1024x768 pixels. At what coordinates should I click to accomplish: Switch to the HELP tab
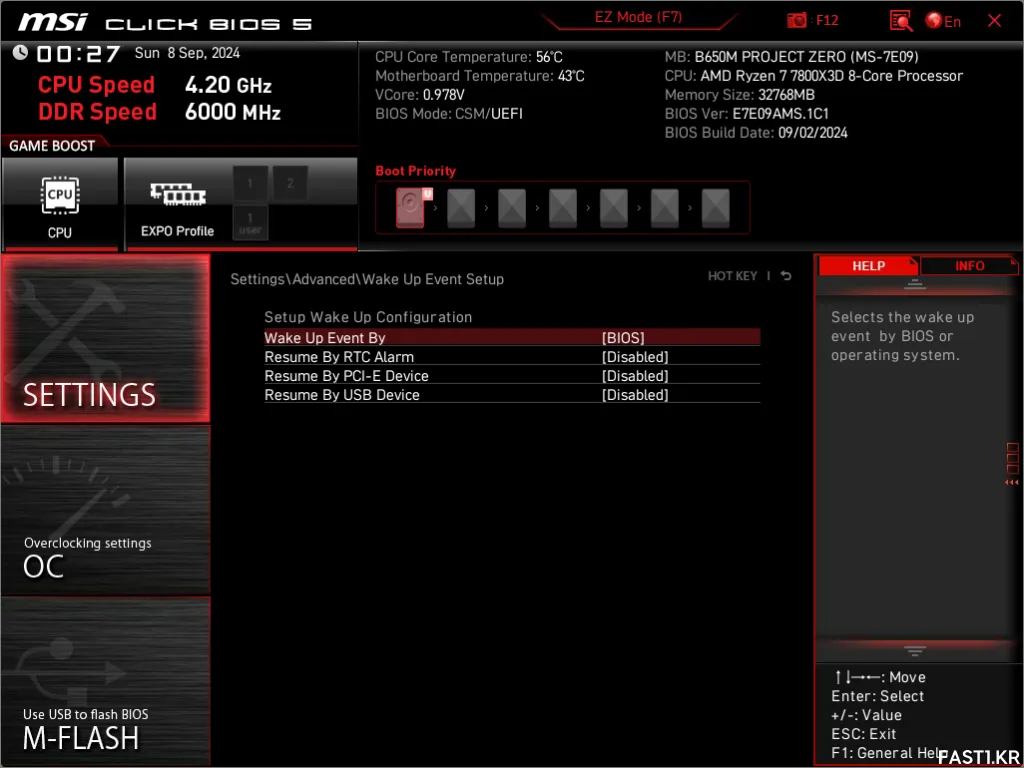(869, 266)
